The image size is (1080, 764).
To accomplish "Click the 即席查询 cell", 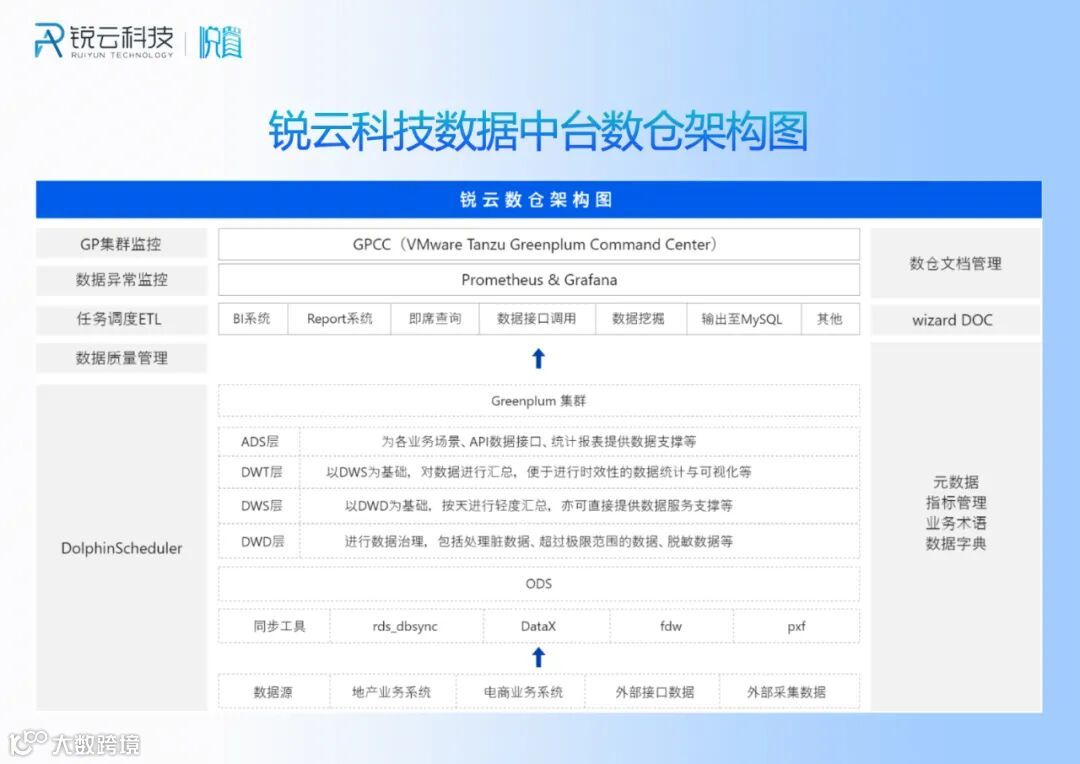I will [435, 319].
